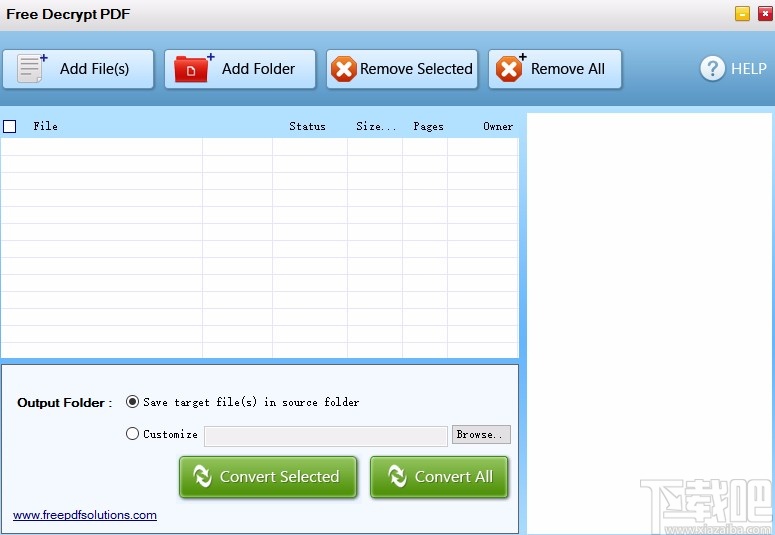Click the green Convert All button
775x535 pixels.
pyautogui.click(x=439, y=477)
